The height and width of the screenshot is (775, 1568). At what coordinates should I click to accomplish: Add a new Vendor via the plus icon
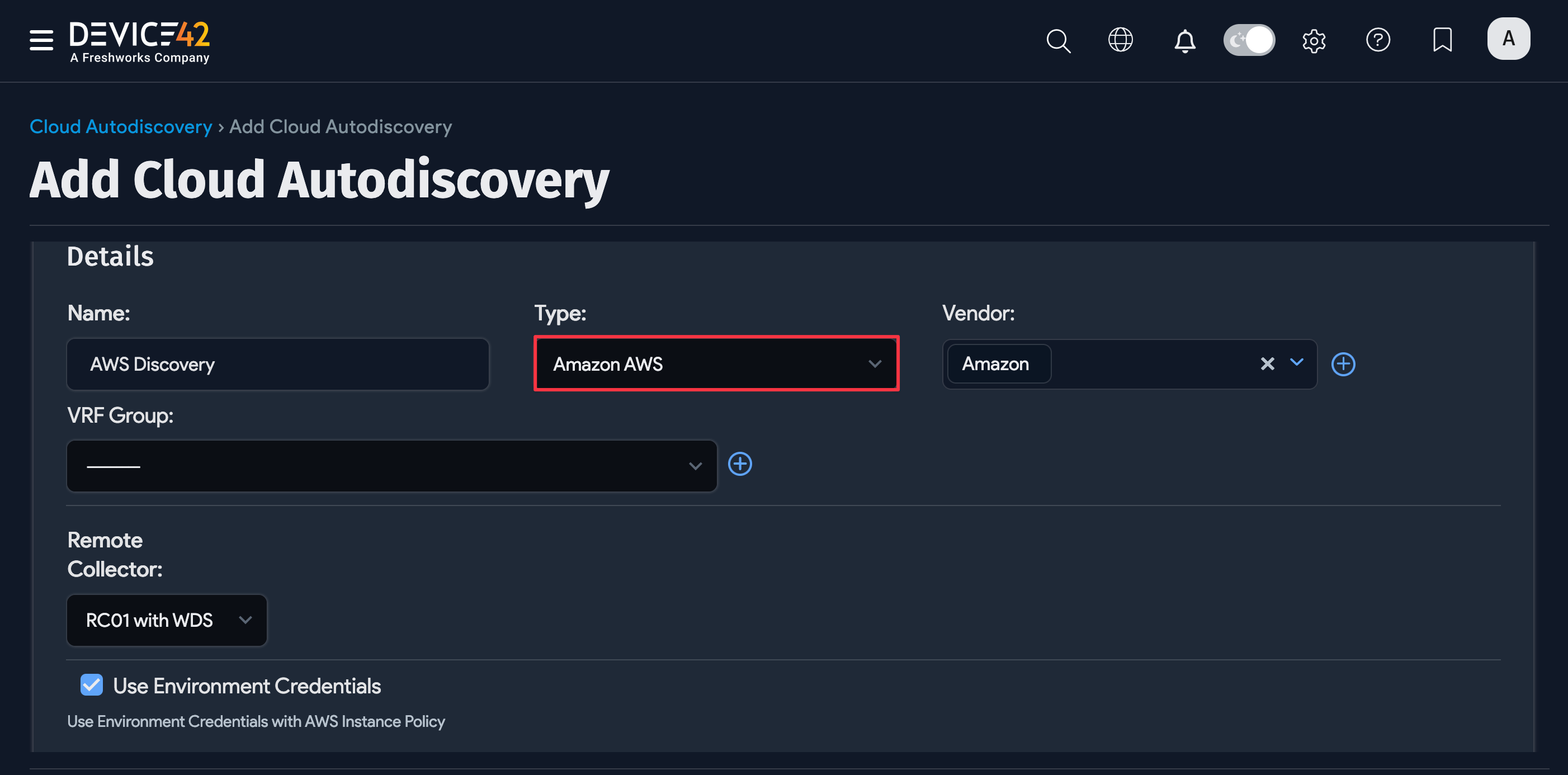(x=1343, y=364)
